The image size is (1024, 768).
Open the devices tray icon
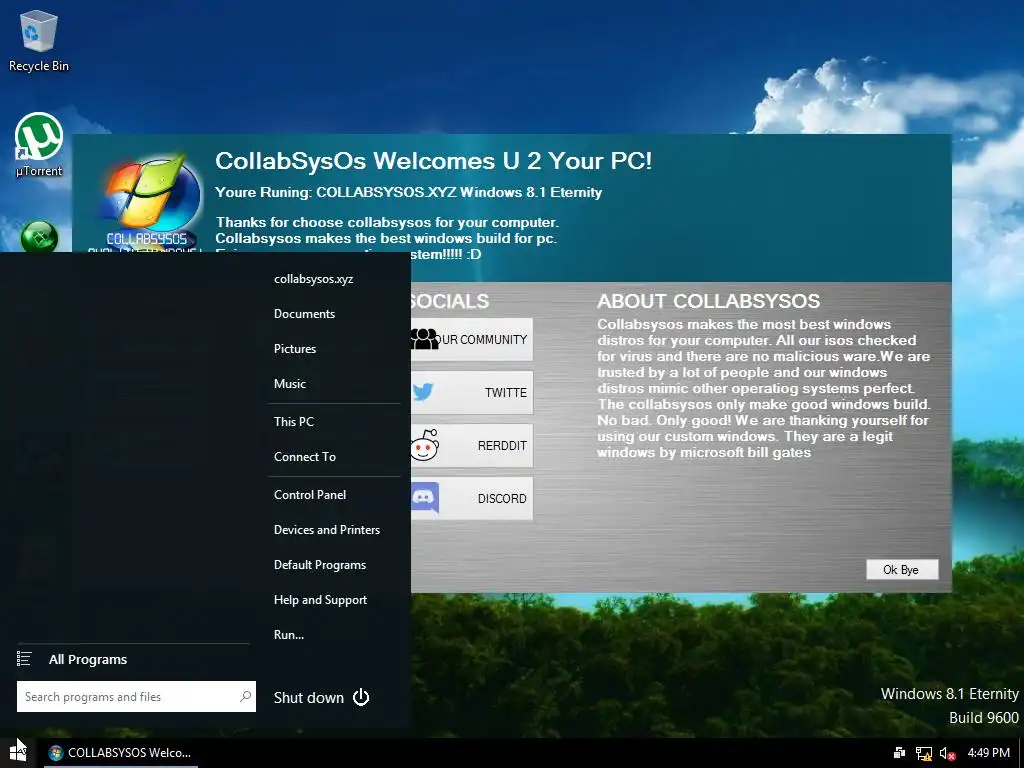[x=899, y=753]
